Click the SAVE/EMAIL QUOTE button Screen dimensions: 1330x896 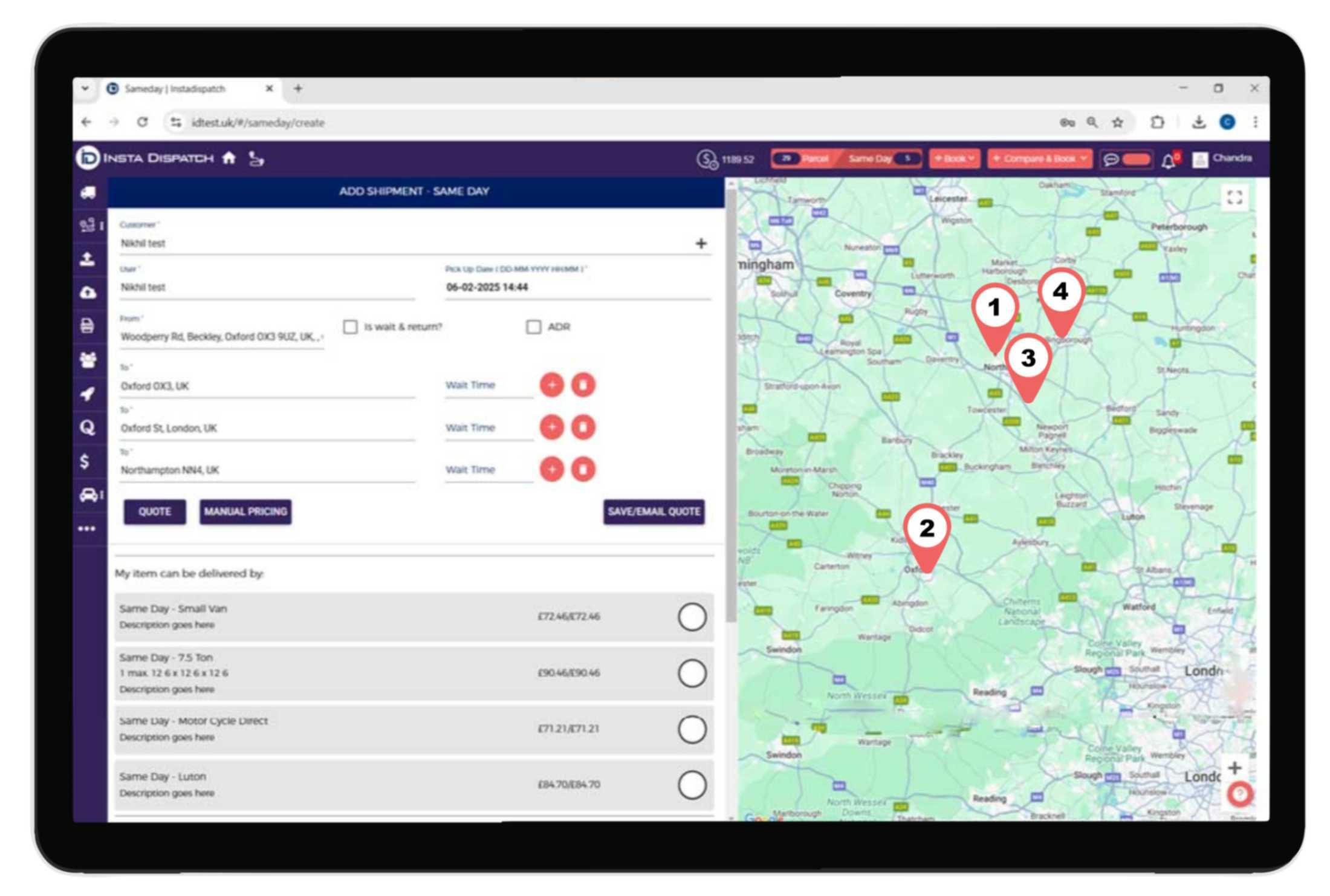pyautogui.click(x=654, y=511)
